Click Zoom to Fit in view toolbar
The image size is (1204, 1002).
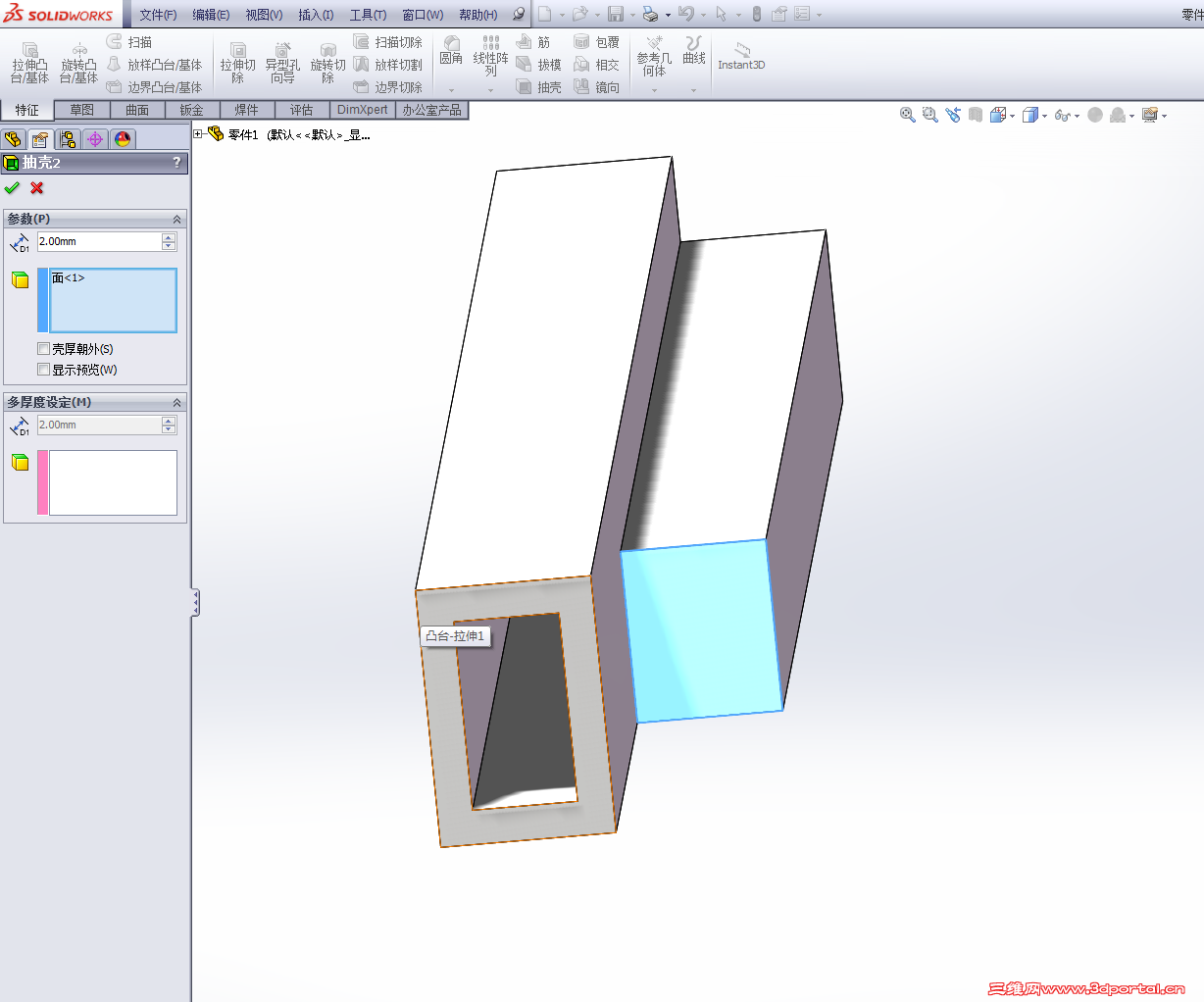coord(908,115)
